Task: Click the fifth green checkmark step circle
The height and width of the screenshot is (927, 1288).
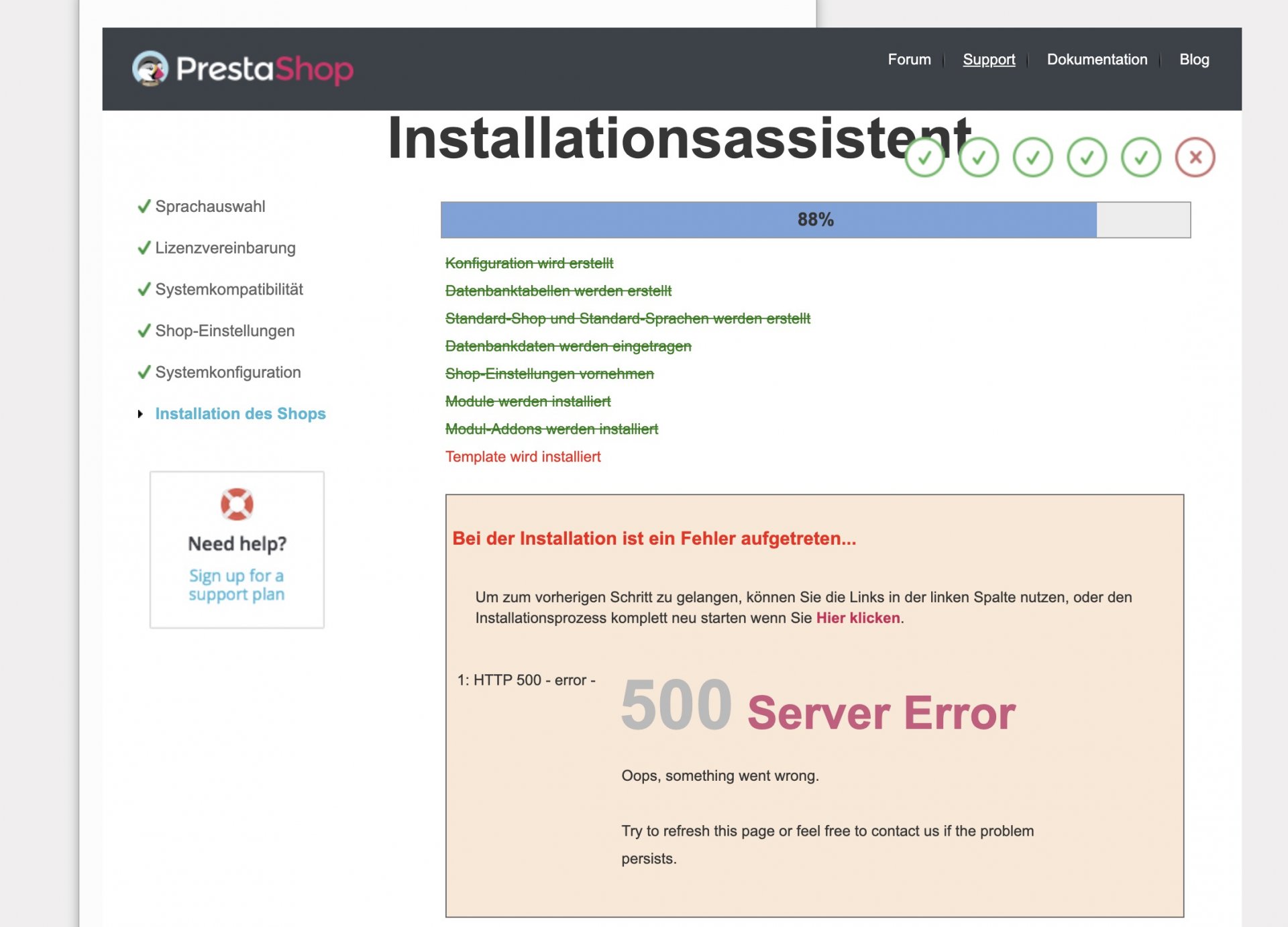Action: 1140,158
